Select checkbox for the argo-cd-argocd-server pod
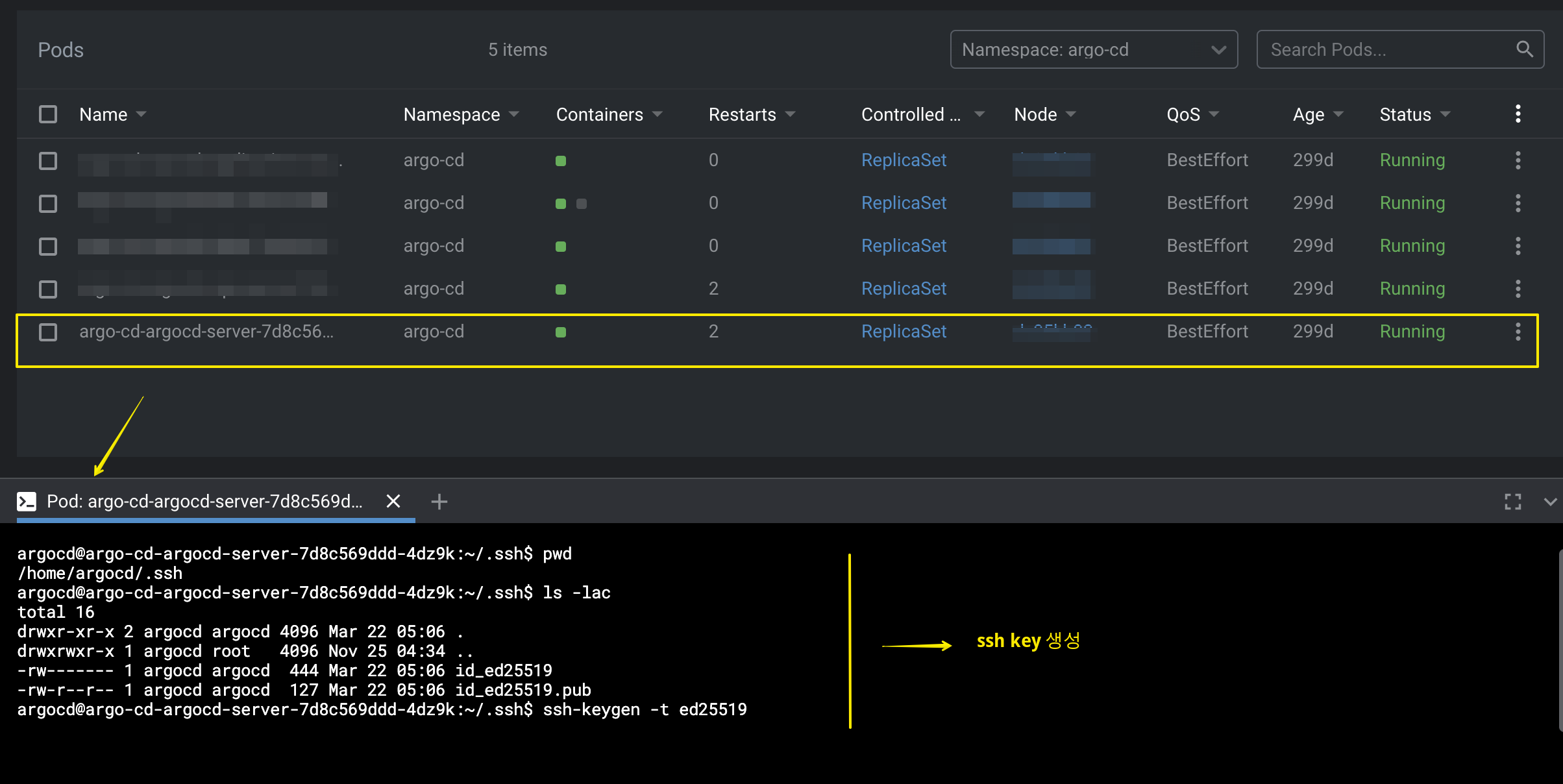 [48, 332]
